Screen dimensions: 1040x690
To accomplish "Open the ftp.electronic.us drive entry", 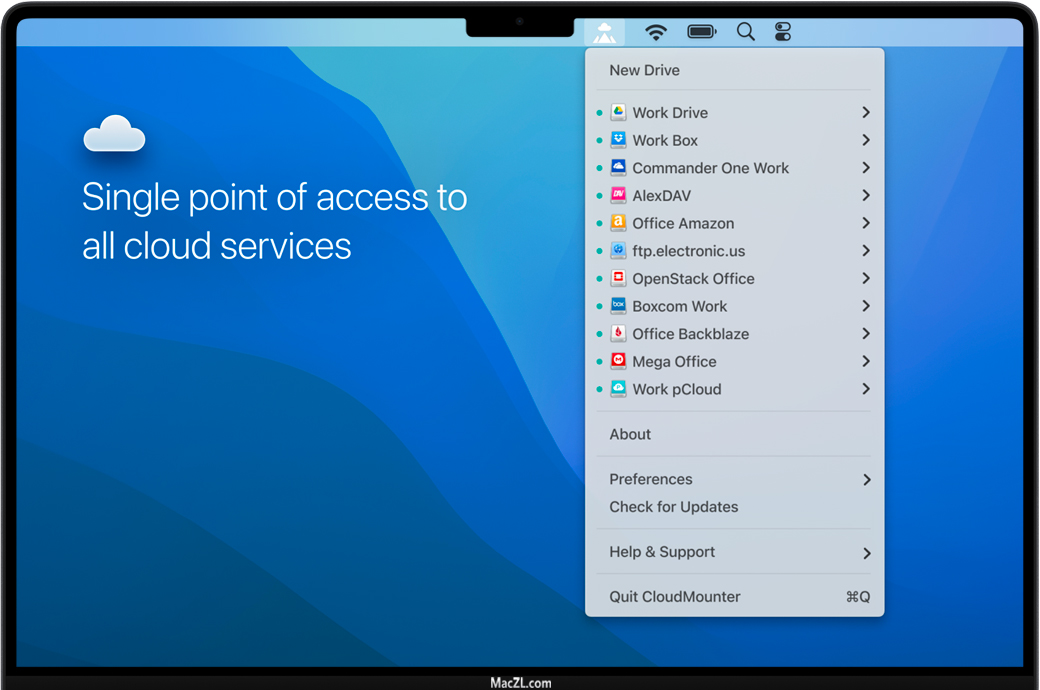I will click(x=688, y=252).
